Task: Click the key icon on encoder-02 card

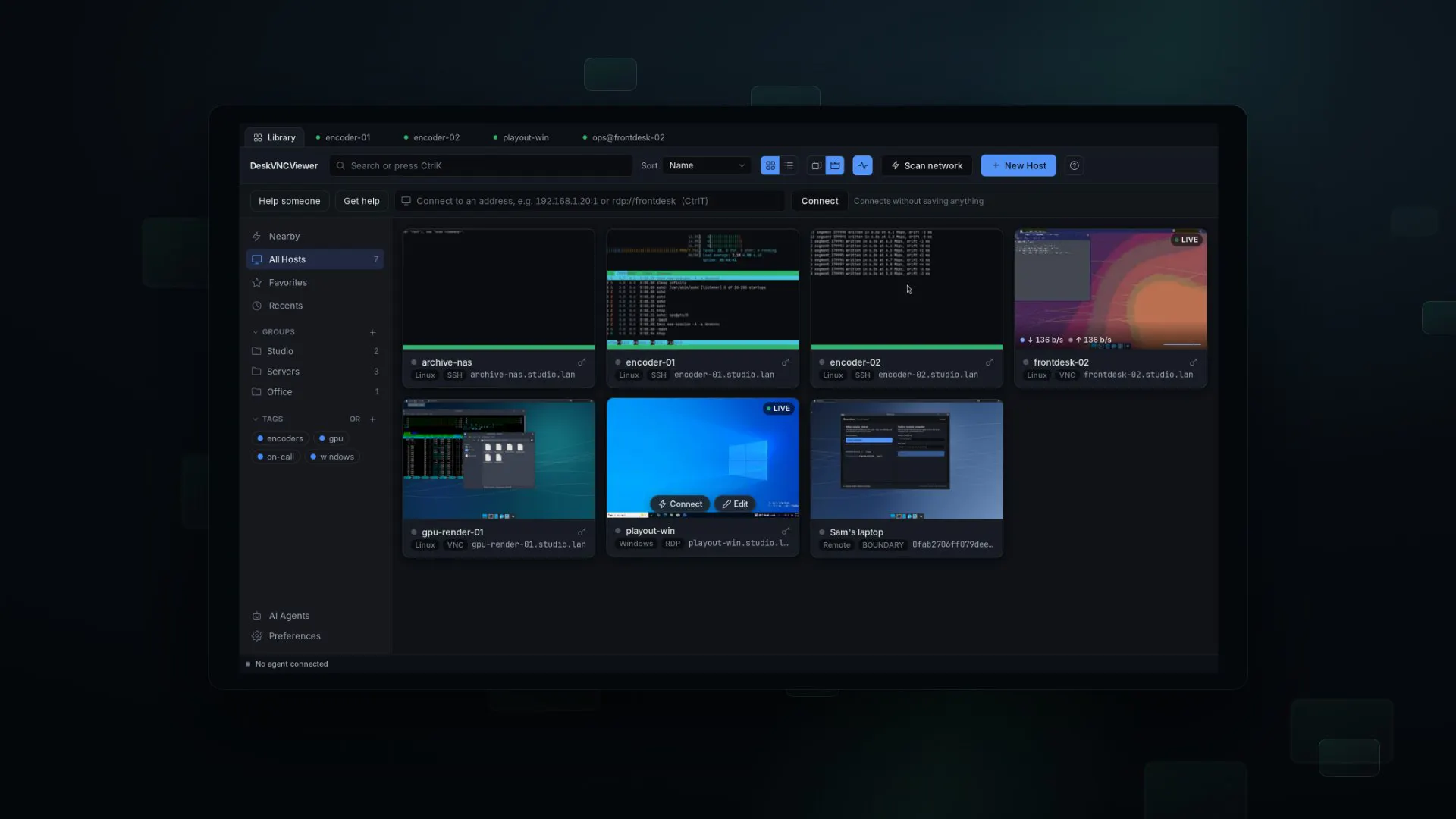Action: coord(990,362)
